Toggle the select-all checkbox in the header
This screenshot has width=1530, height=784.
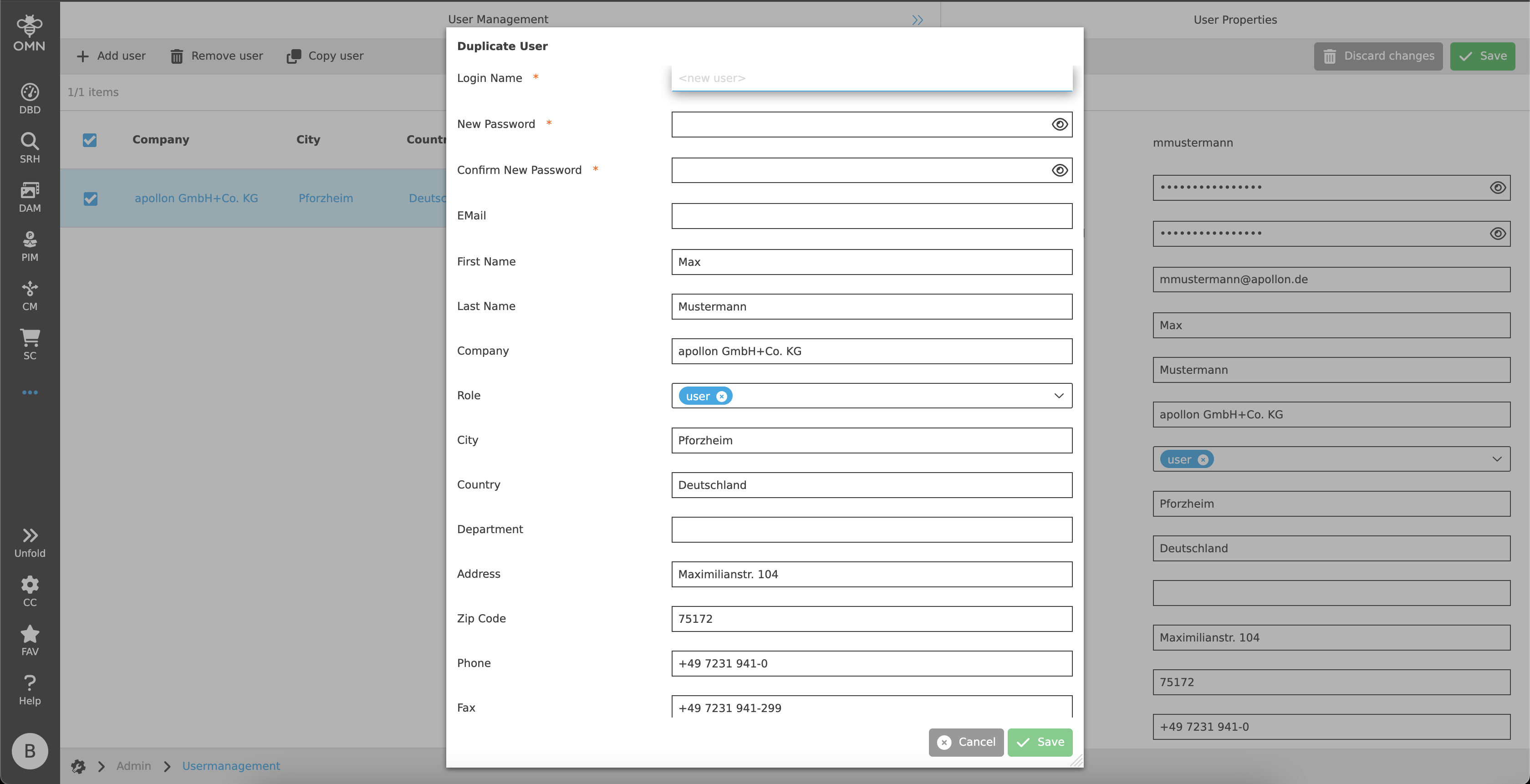[90, 140]
